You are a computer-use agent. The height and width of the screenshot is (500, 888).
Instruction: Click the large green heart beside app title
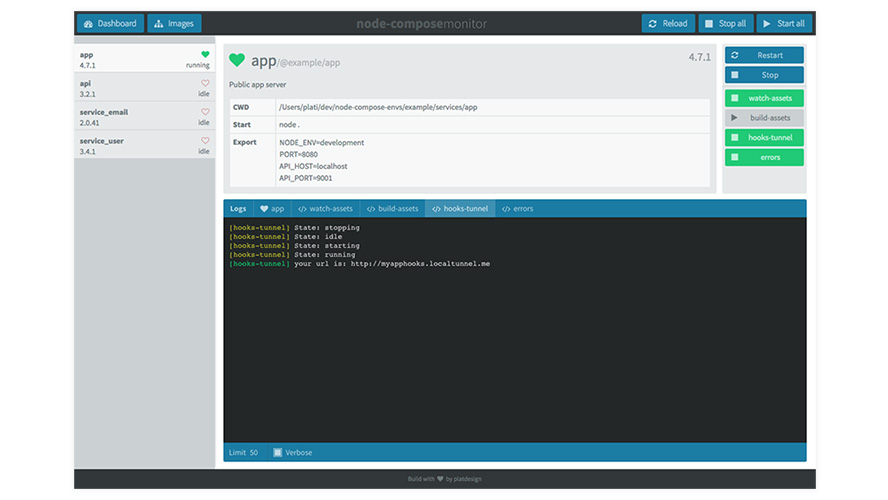[x=237, y=61]
